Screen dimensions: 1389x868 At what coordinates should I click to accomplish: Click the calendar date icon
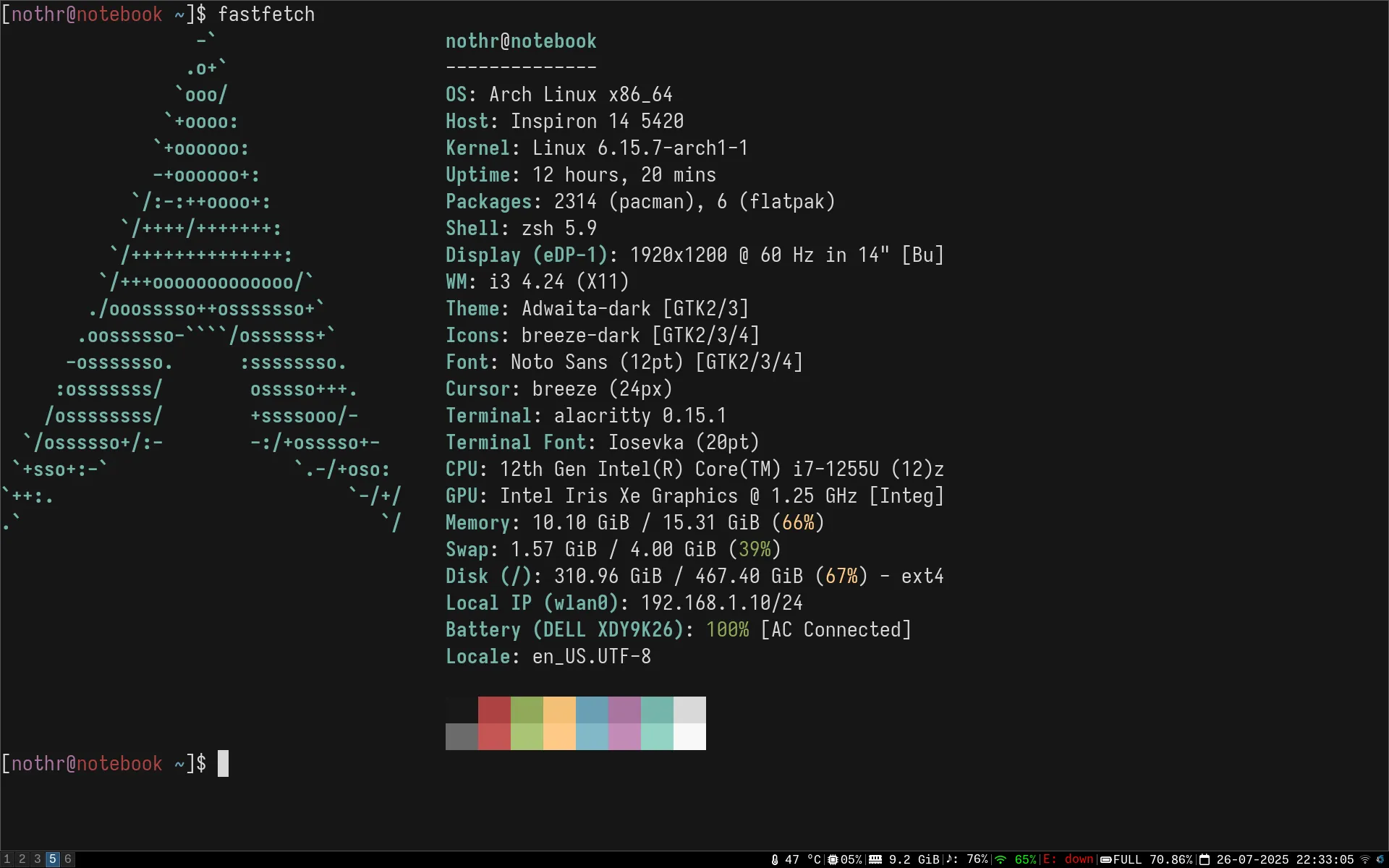click(1205, 859)
